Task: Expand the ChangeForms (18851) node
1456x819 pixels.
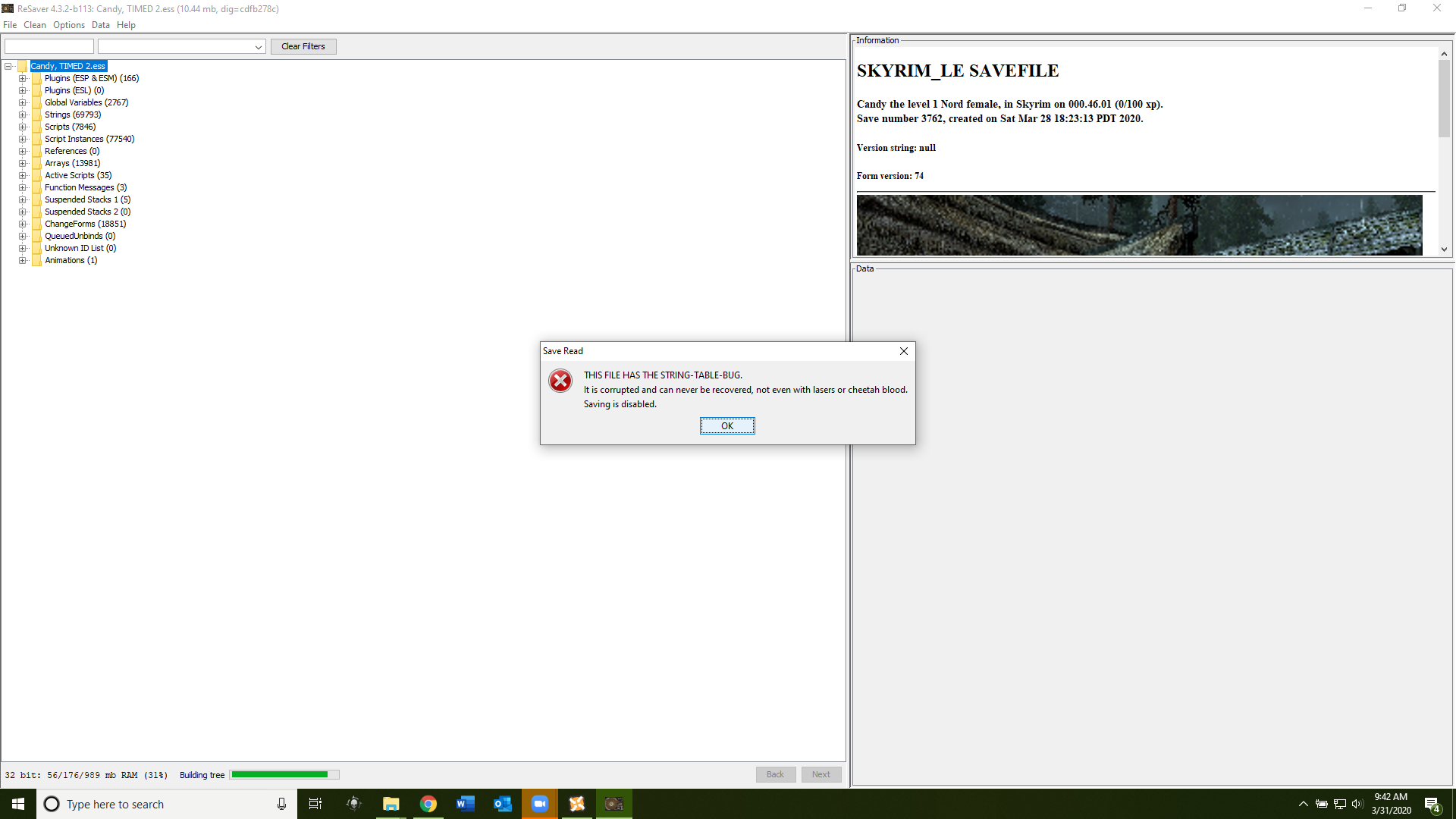Action: click(x=23, y=224)
